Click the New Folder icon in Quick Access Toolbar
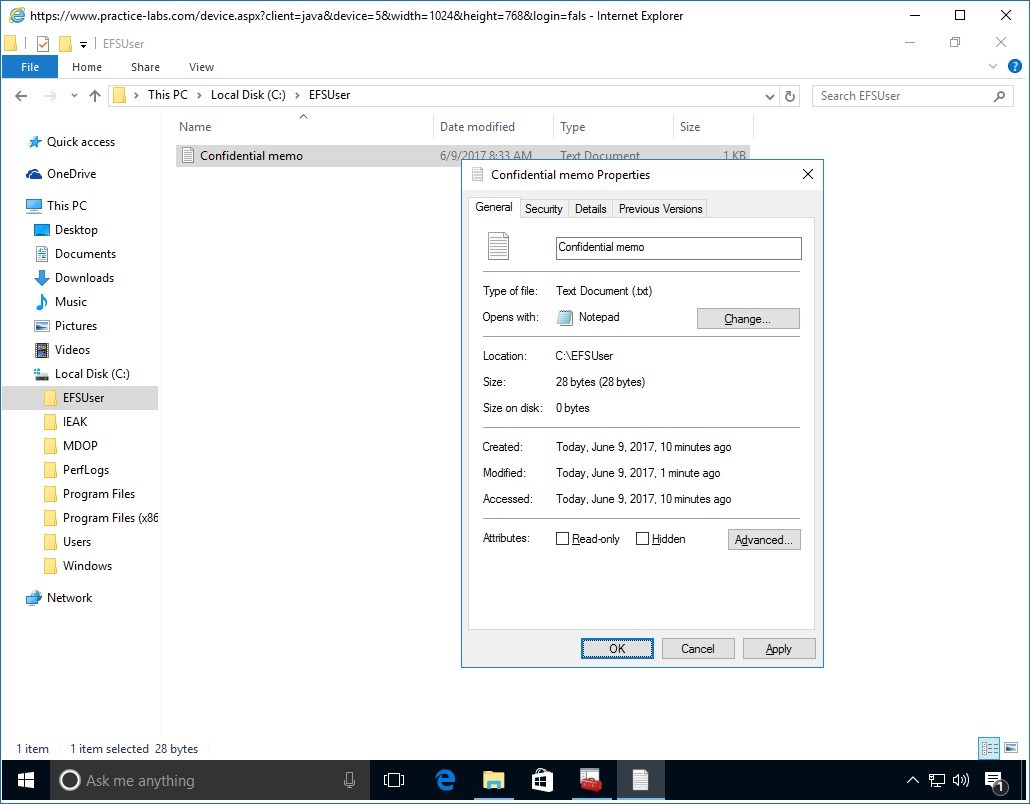Viewport: 1030px width, 804px height. point(64,43)
